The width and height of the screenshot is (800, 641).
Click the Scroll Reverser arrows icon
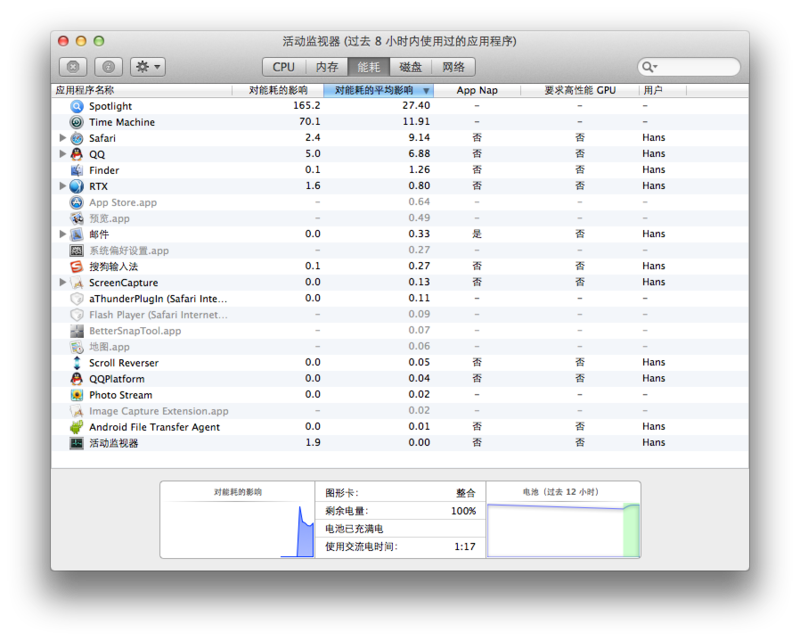pos(77,363)
